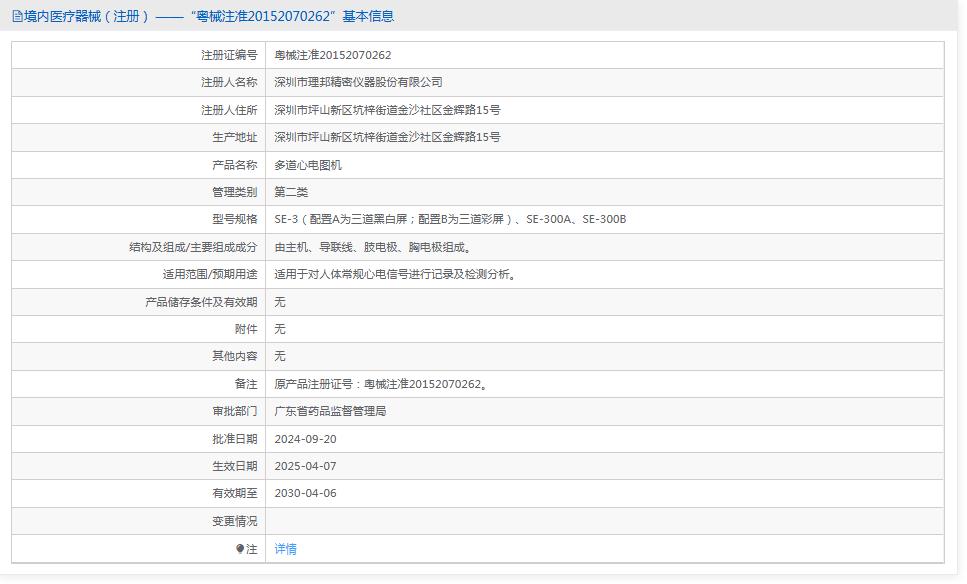The height and width of the screenshot is (584, 967).
Task: Click approving department 广东省药品监督管理局
Action: [x=330, y=411]
